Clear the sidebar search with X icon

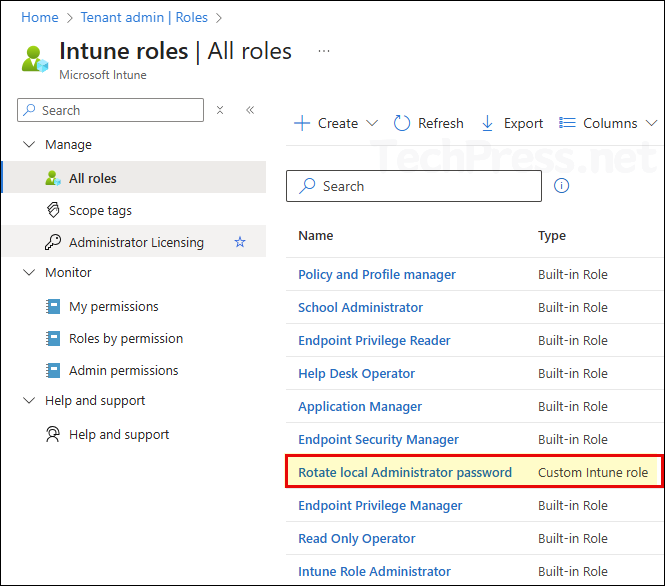pyautogui.click(x=220, y=110)
